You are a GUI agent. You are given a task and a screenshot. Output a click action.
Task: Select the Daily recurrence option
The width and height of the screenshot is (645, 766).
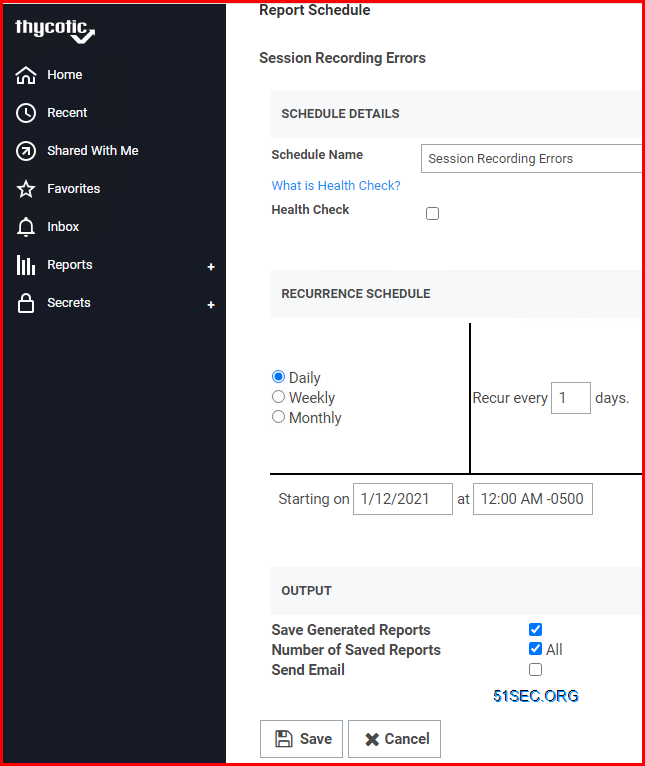coord(278,377)
